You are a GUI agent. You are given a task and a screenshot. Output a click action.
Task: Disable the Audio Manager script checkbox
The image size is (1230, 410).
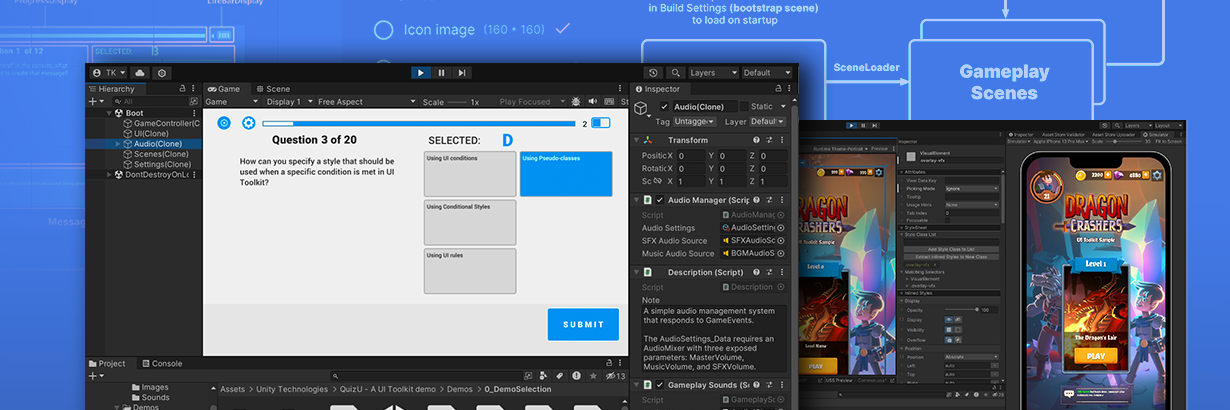point(660,200)
